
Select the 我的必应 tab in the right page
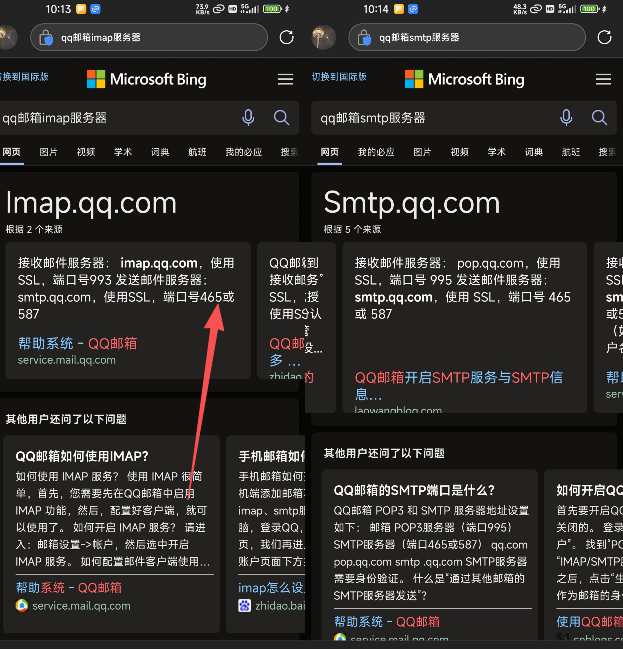coord(376,152)
